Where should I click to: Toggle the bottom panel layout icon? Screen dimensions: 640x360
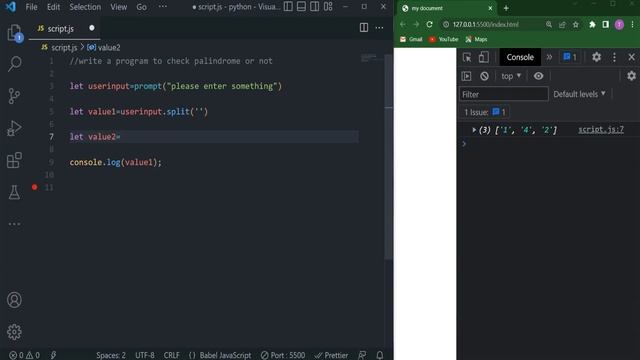tap(301, 7)
